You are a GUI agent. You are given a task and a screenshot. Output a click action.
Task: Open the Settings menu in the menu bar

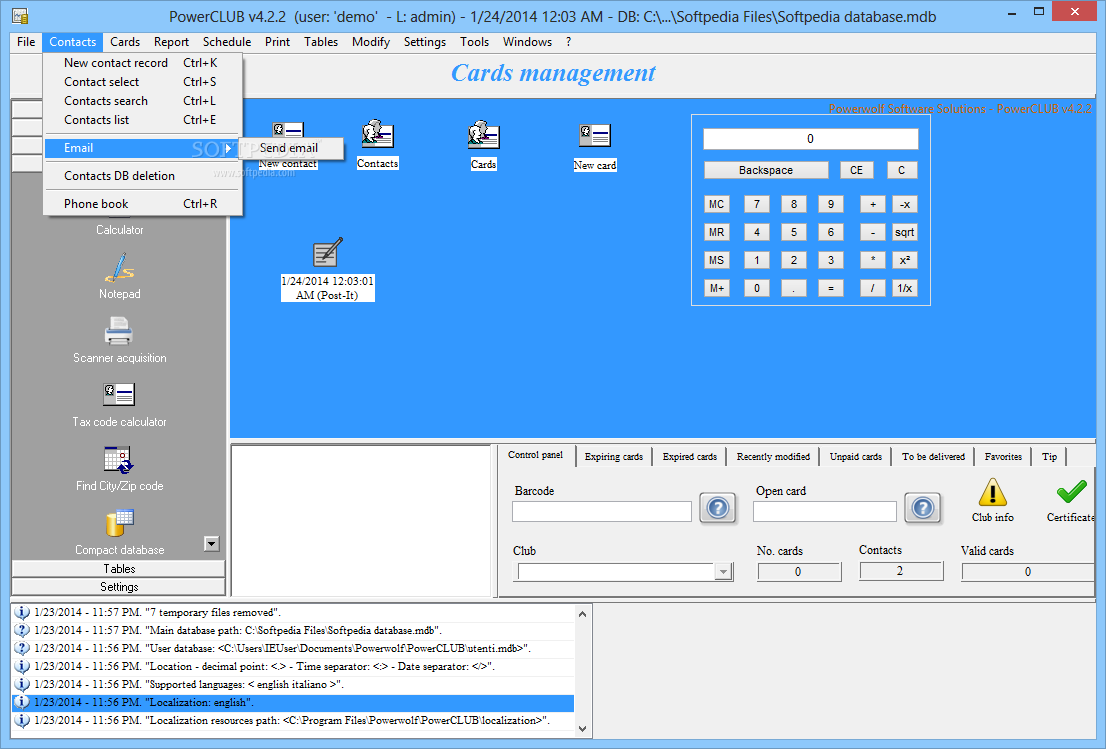425,42
